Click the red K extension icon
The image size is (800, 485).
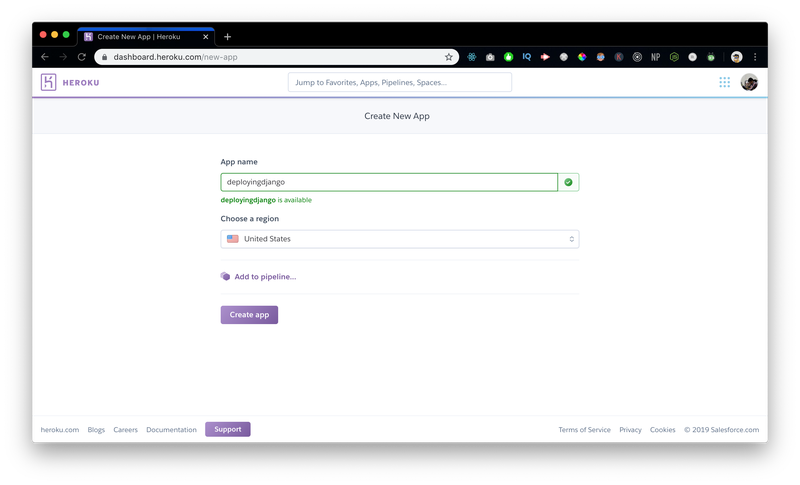619,57
